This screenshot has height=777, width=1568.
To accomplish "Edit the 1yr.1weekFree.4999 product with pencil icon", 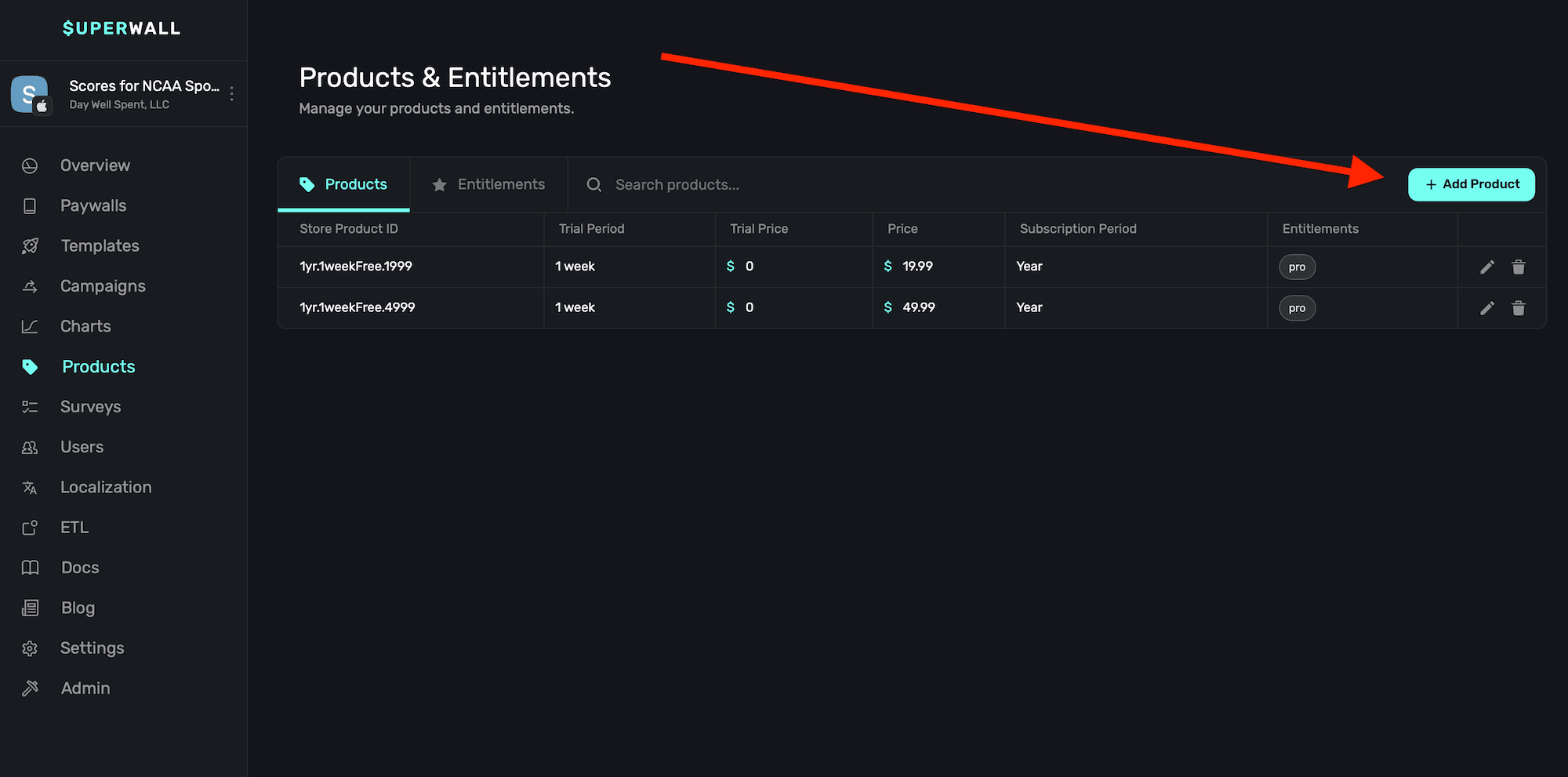I will tap(1486, 308).
